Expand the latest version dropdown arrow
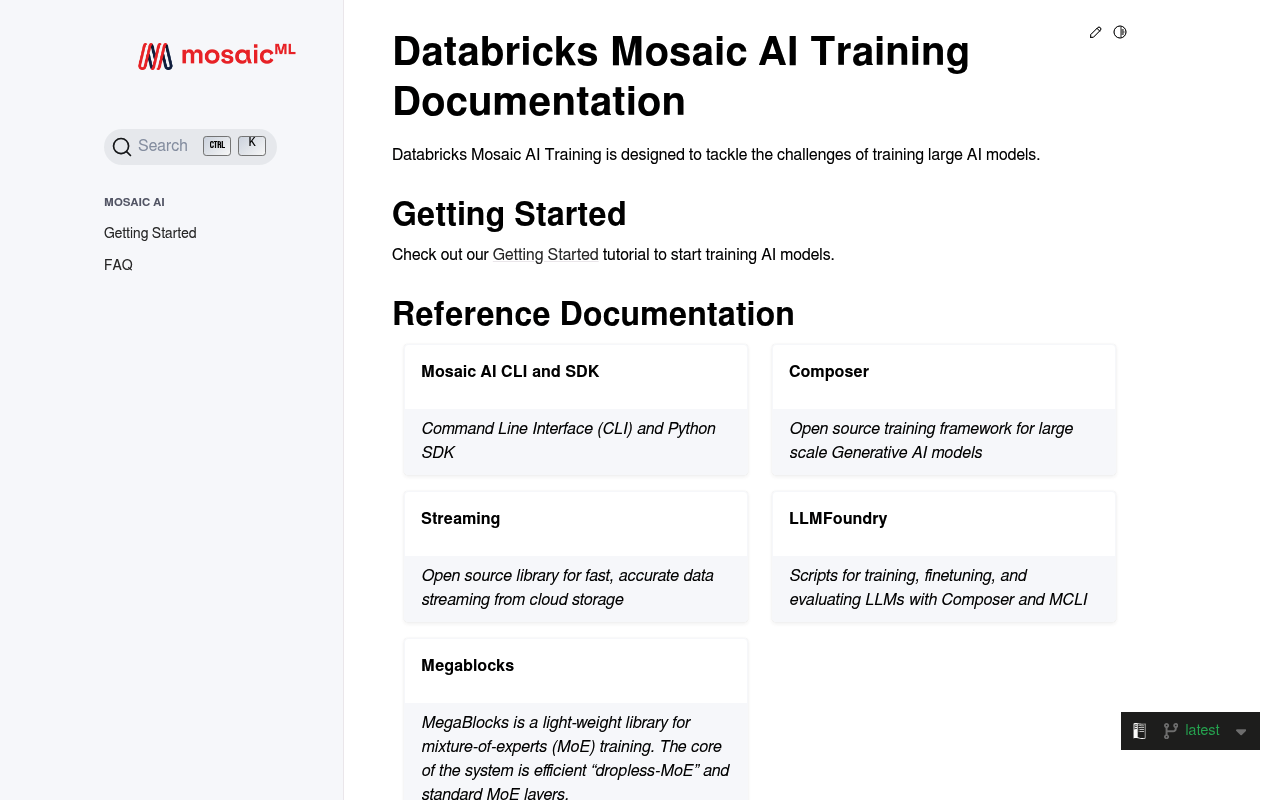The width and height of the screenshot is (1280, 800). coord(1241,732)
